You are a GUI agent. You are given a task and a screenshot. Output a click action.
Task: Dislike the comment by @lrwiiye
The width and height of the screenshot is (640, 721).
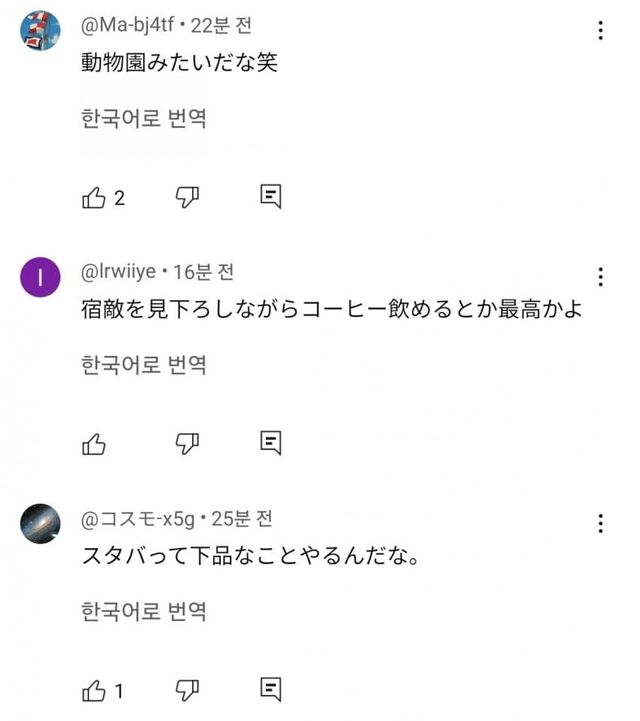[x=188, y=442]
